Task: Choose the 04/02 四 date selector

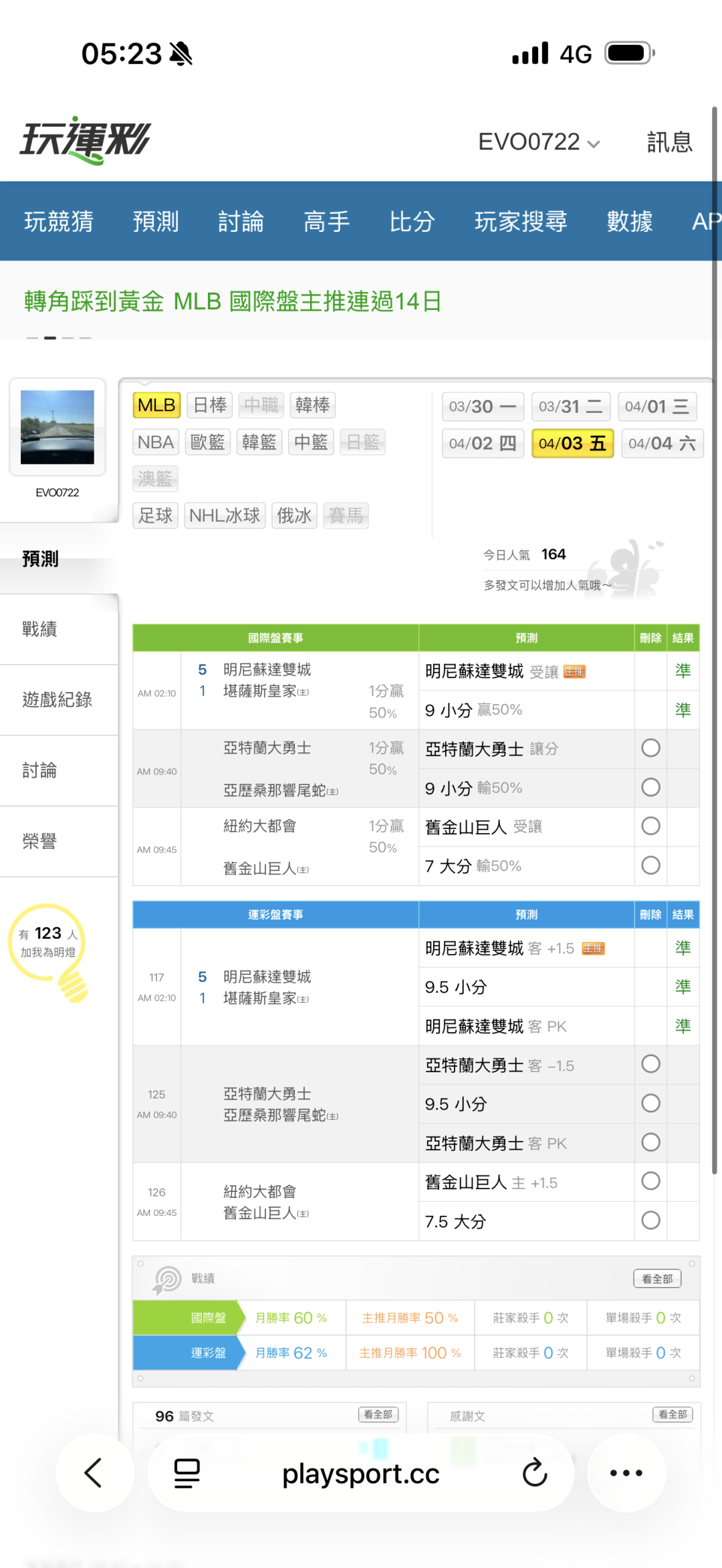Action: coord(482,444)
